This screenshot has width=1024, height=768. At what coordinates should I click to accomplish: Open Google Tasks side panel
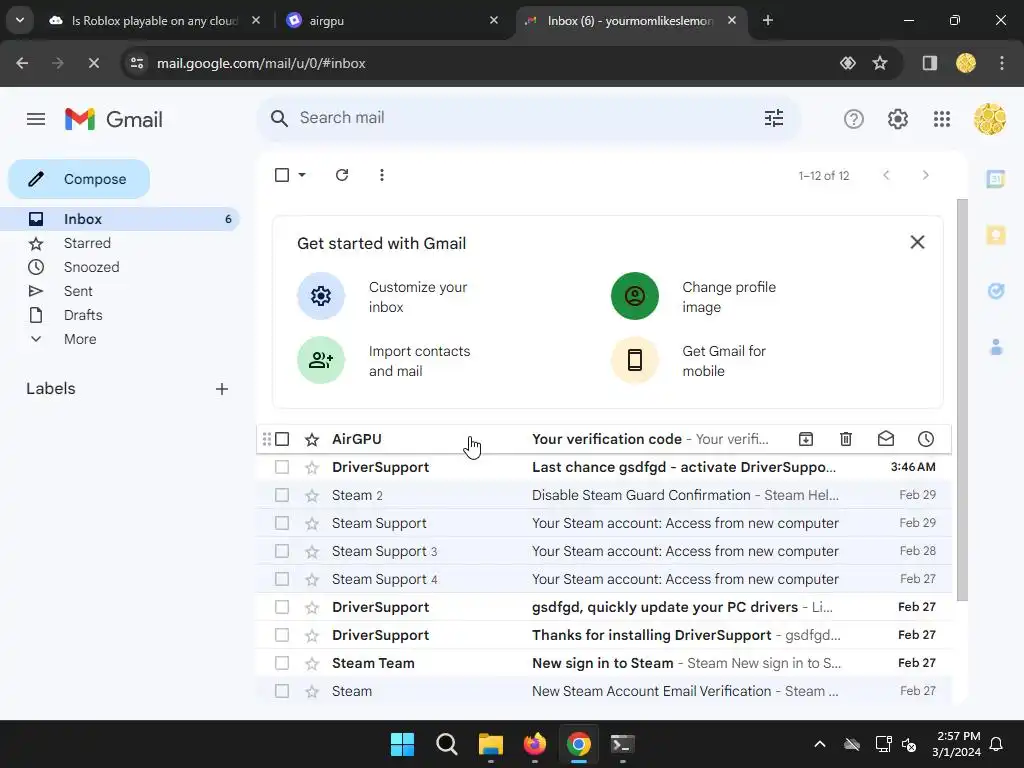(996, 291)
